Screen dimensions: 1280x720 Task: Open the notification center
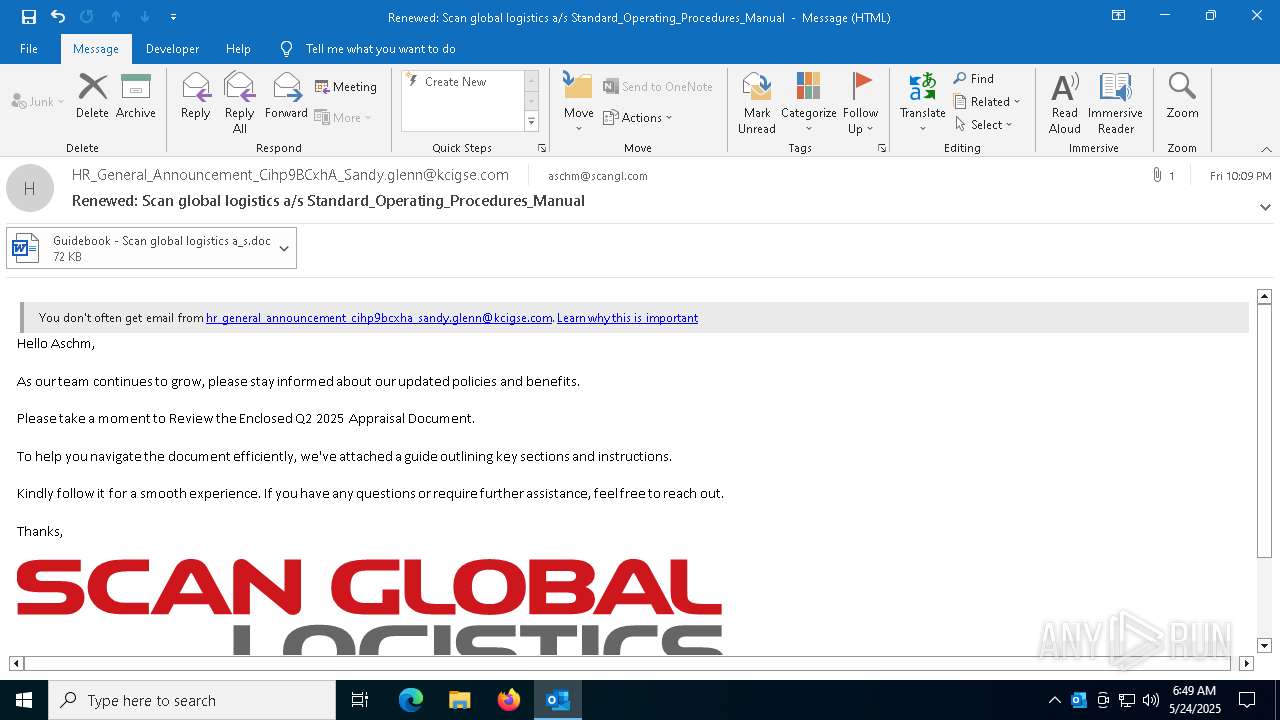point(1247,700)
